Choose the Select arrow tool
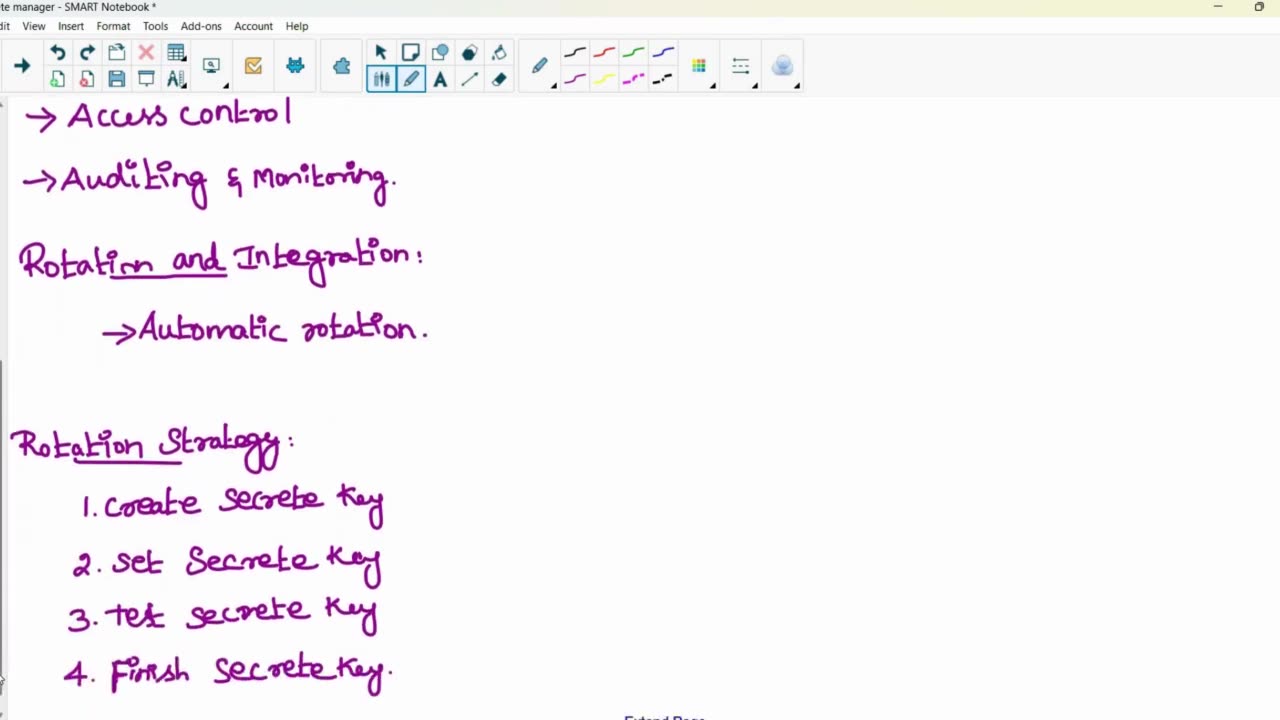1280x720 pixels. 381,53
